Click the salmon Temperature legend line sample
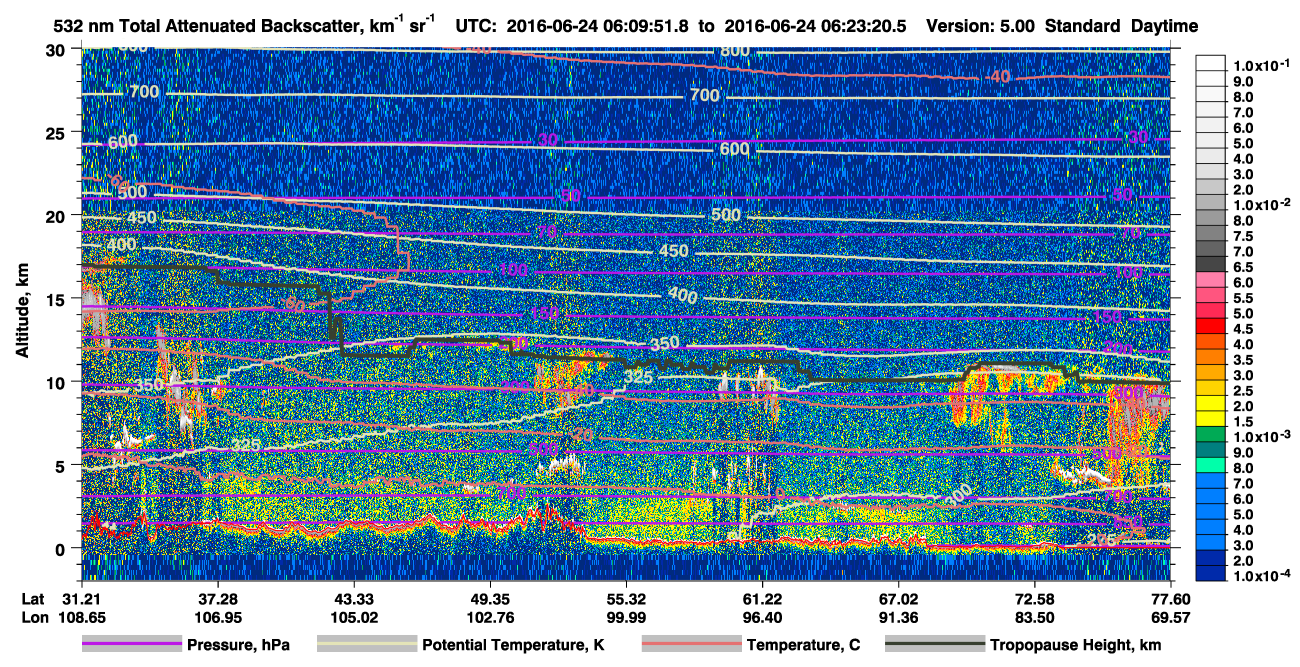This screenshot has width=1300, height=667. tap(690, 645)
